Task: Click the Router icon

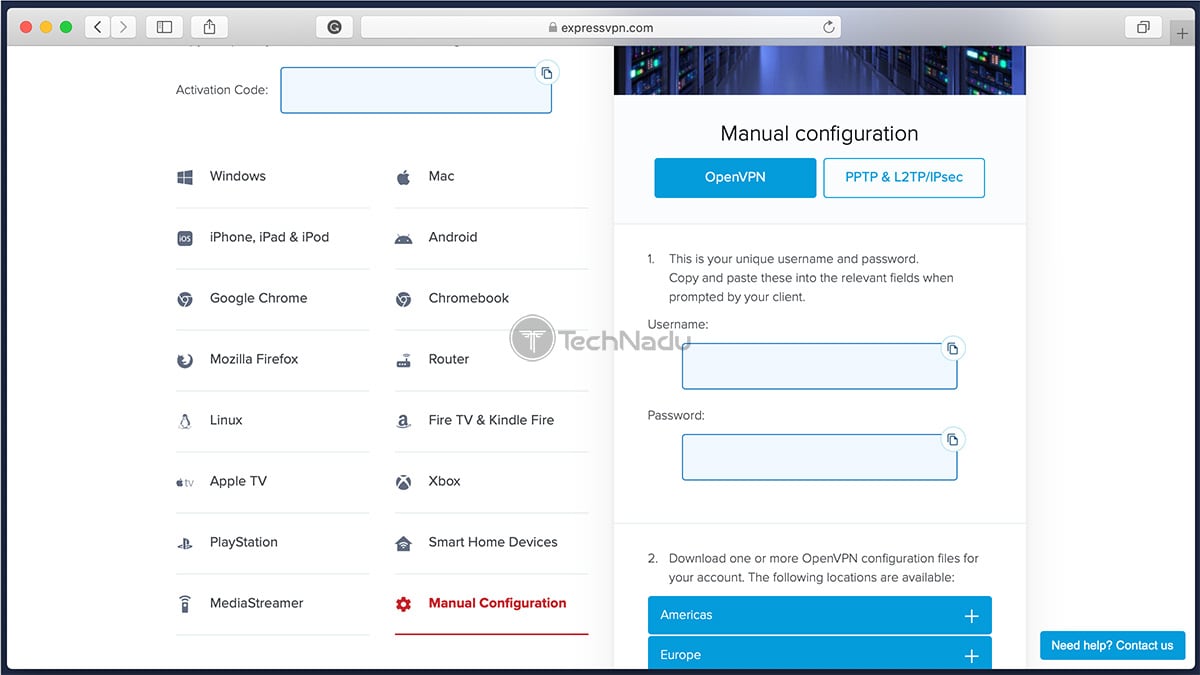Action: pos(403,360)
